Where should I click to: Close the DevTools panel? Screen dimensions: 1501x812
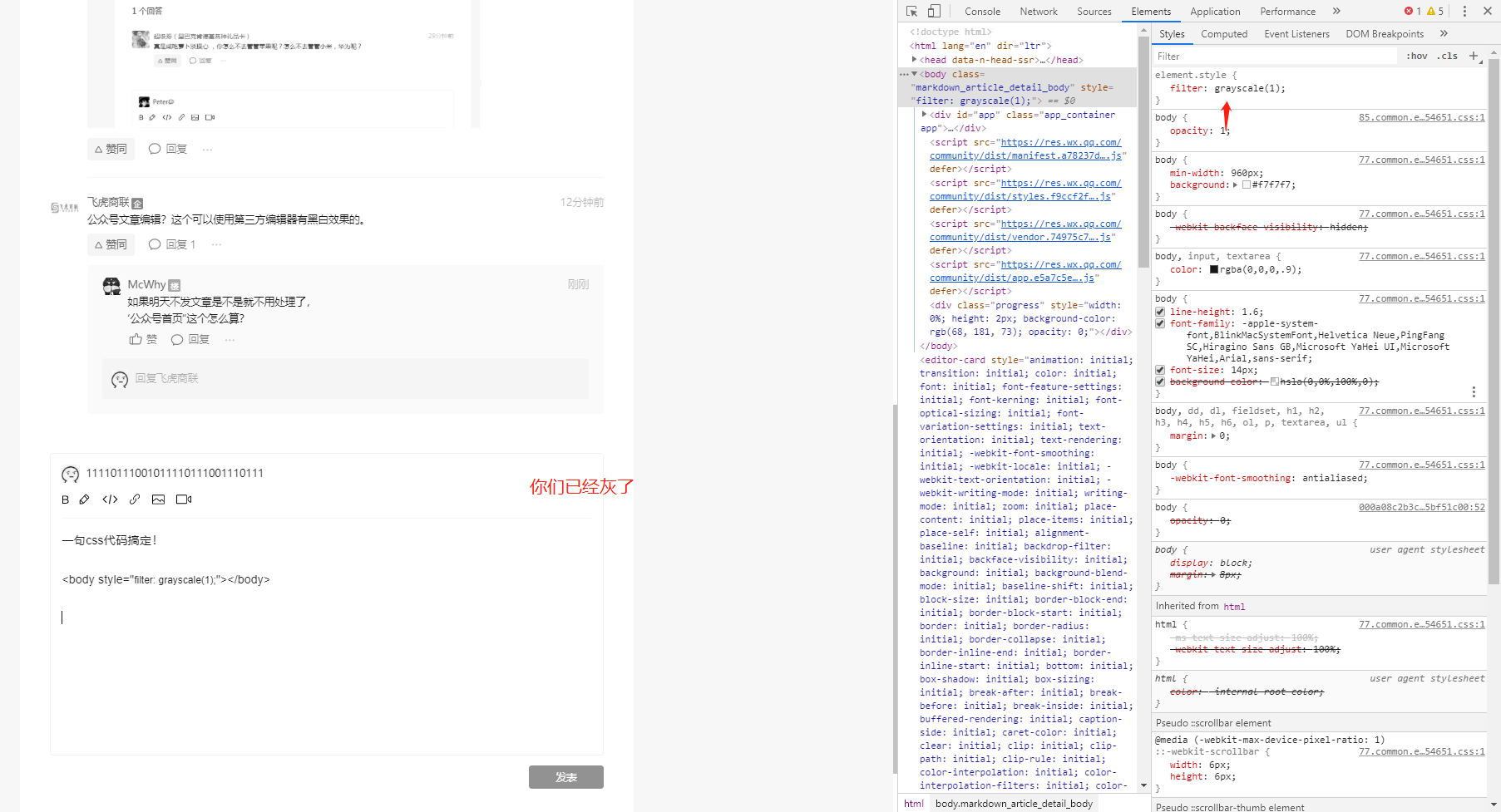(x=1488, y=12)
